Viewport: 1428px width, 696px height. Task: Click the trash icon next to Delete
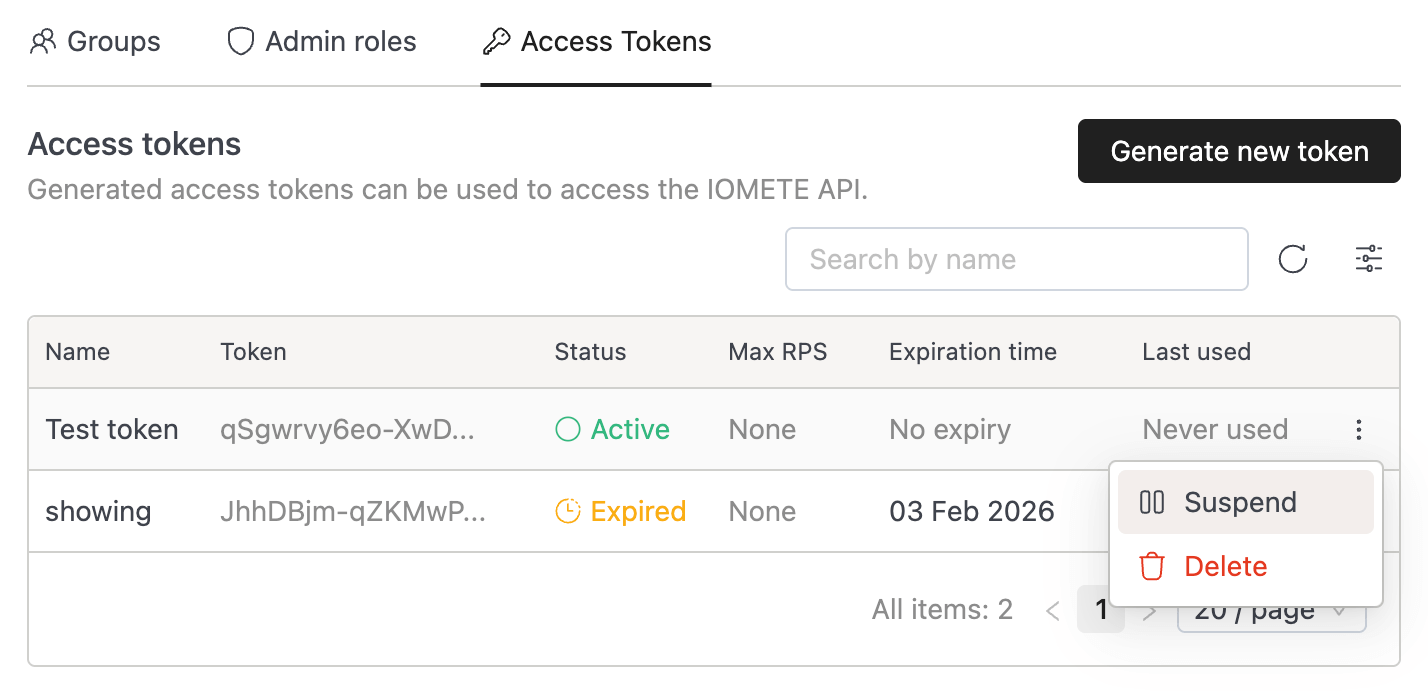coord(1152,567)
